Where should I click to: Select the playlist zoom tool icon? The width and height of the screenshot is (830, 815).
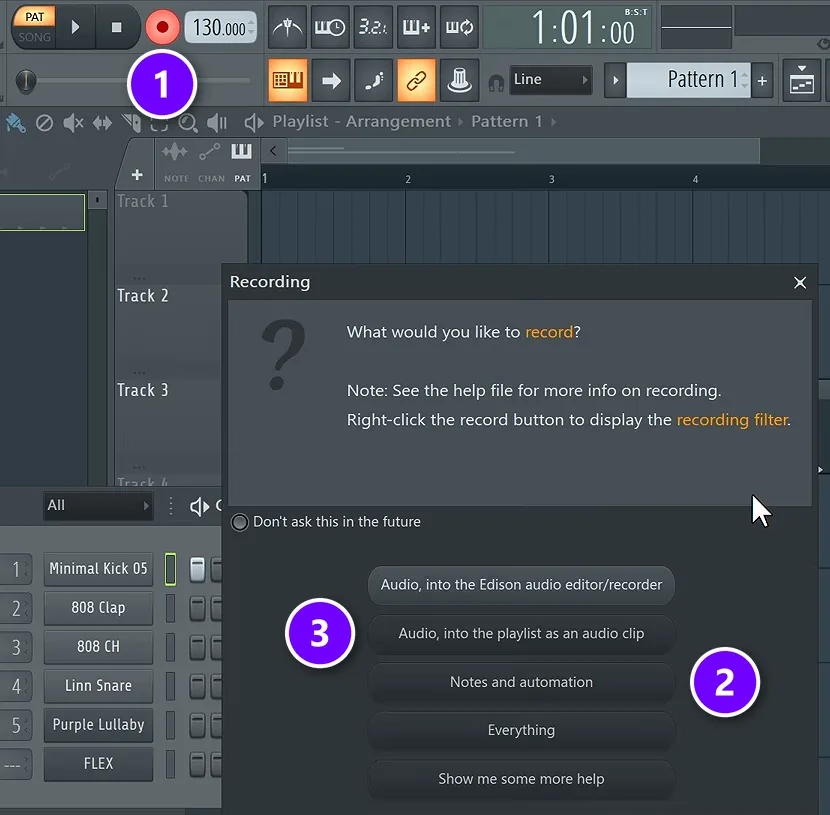(x=187, y=123)
